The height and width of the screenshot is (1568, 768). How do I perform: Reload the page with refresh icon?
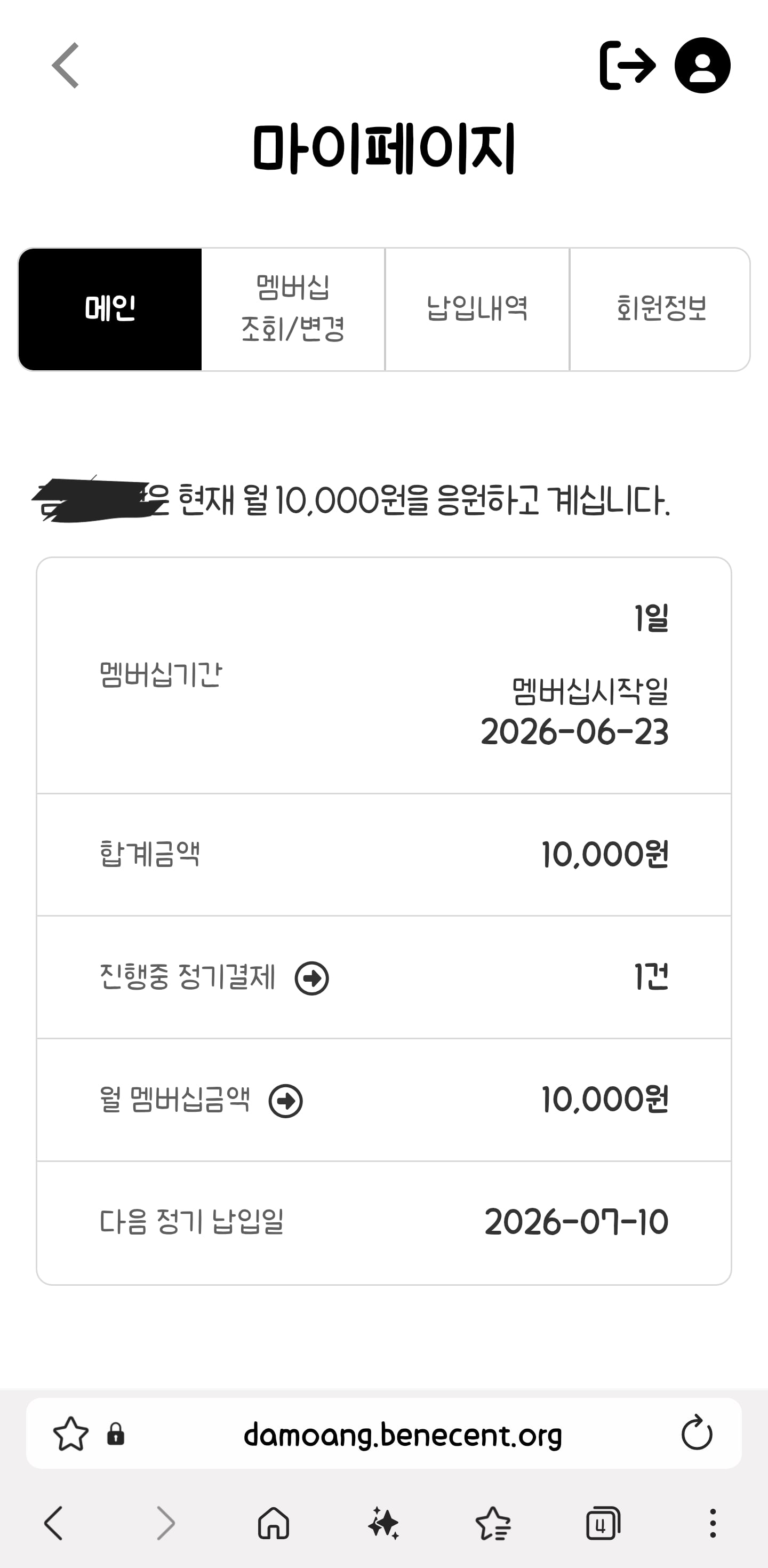pos(697,1433)
